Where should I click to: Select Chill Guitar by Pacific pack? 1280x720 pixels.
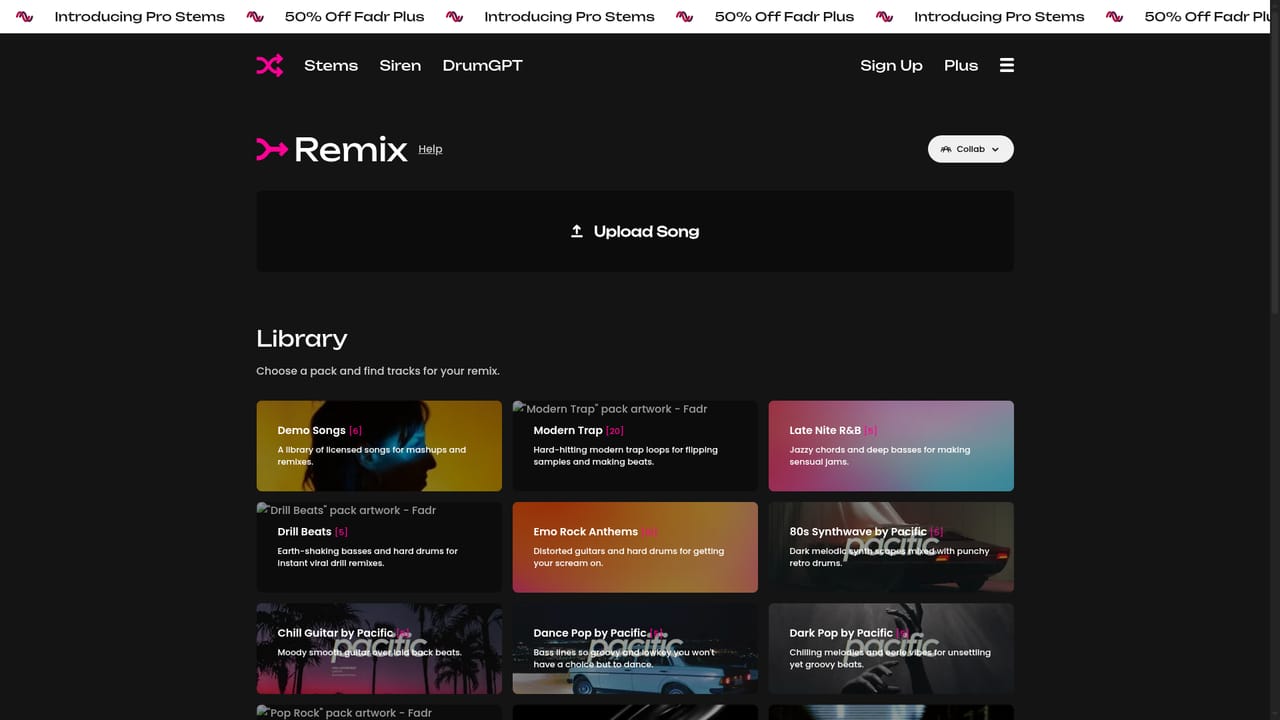point(379,648)
